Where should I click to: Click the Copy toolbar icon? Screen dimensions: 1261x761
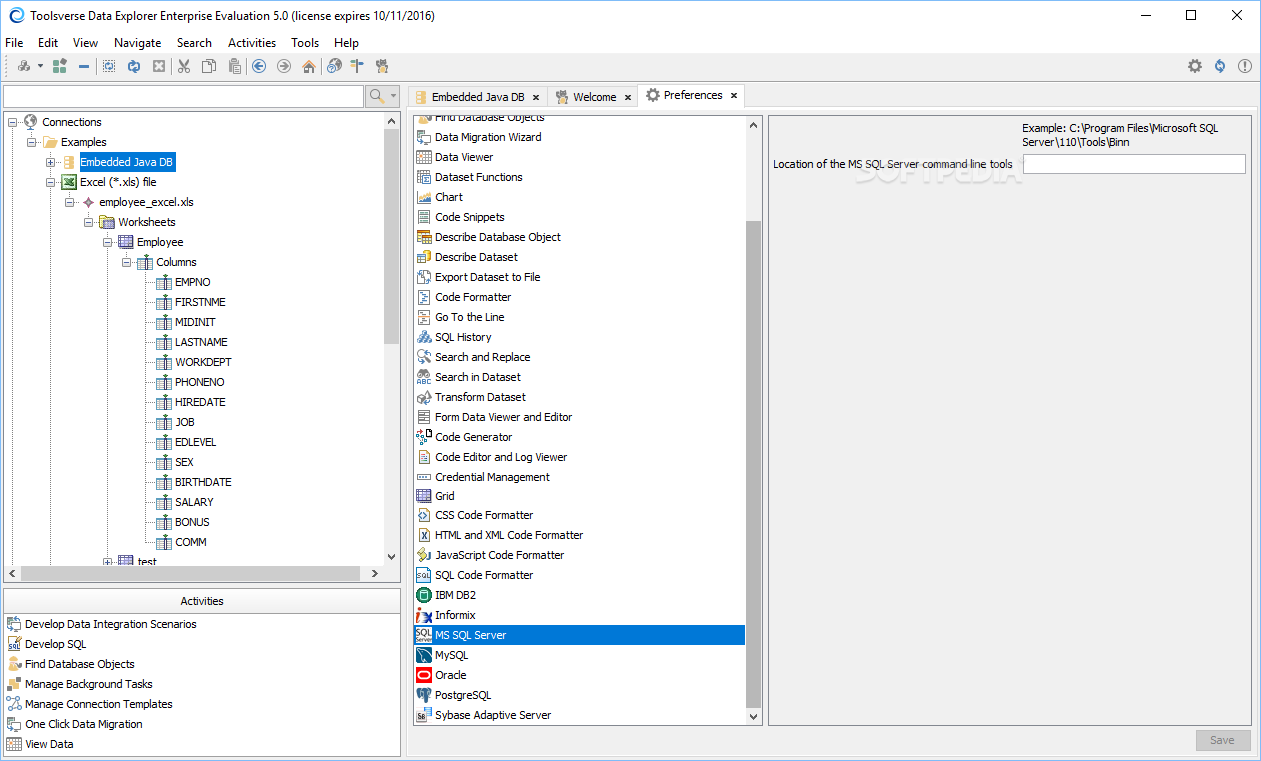[209, 66]
